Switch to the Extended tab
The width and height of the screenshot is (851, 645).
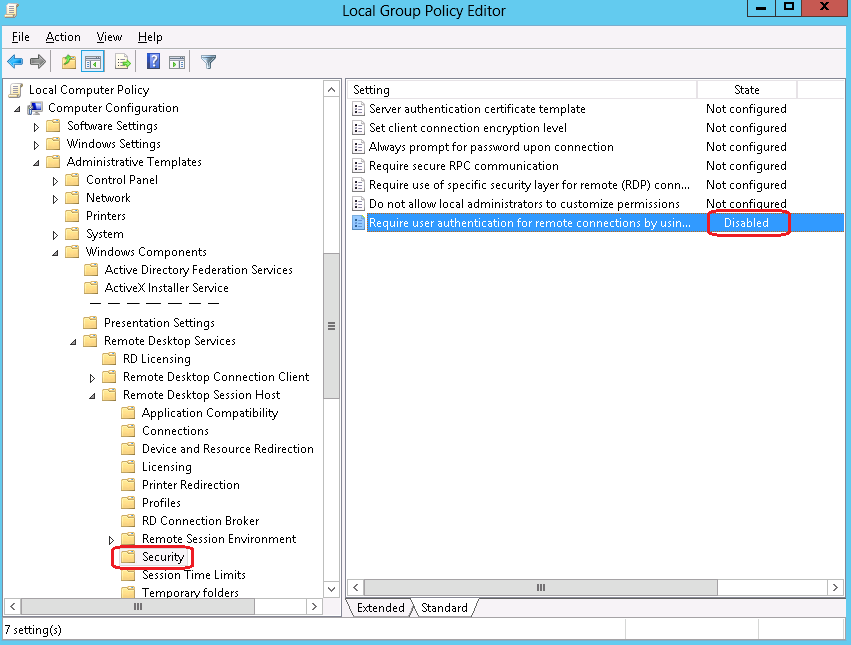(380, 608)
